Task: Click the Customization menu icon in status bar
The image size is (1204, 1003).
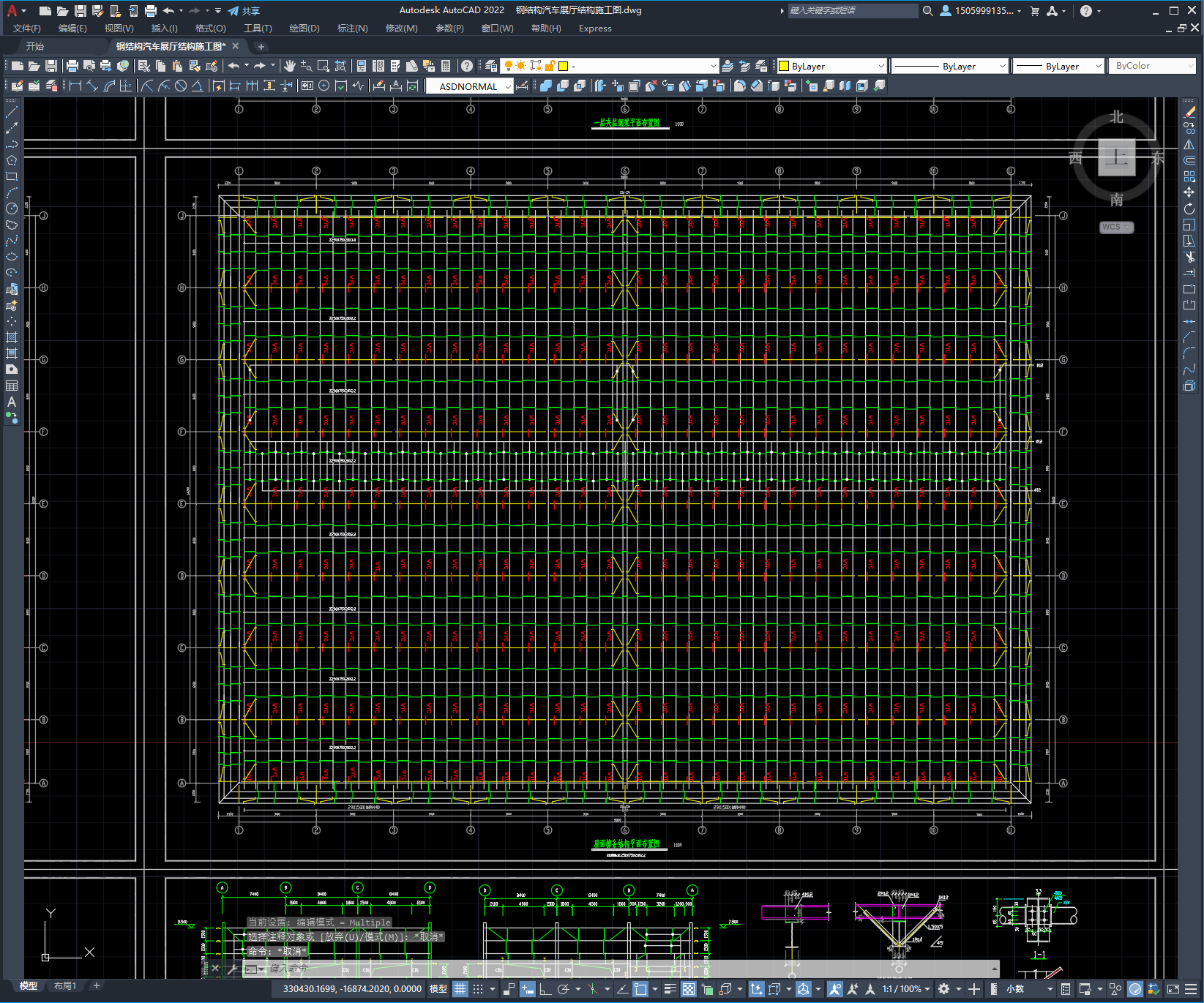Action: (x=1191, y=989)
